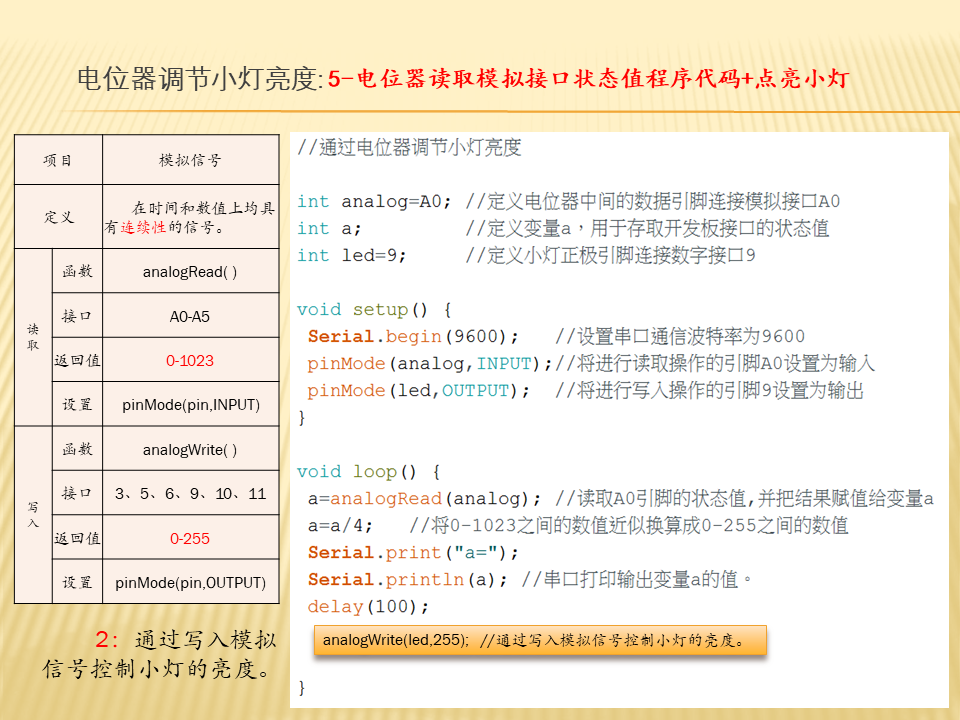Click the '返回值' label beside 0-255
Screen dimensions: 960x720
click(x=77, y=538)
